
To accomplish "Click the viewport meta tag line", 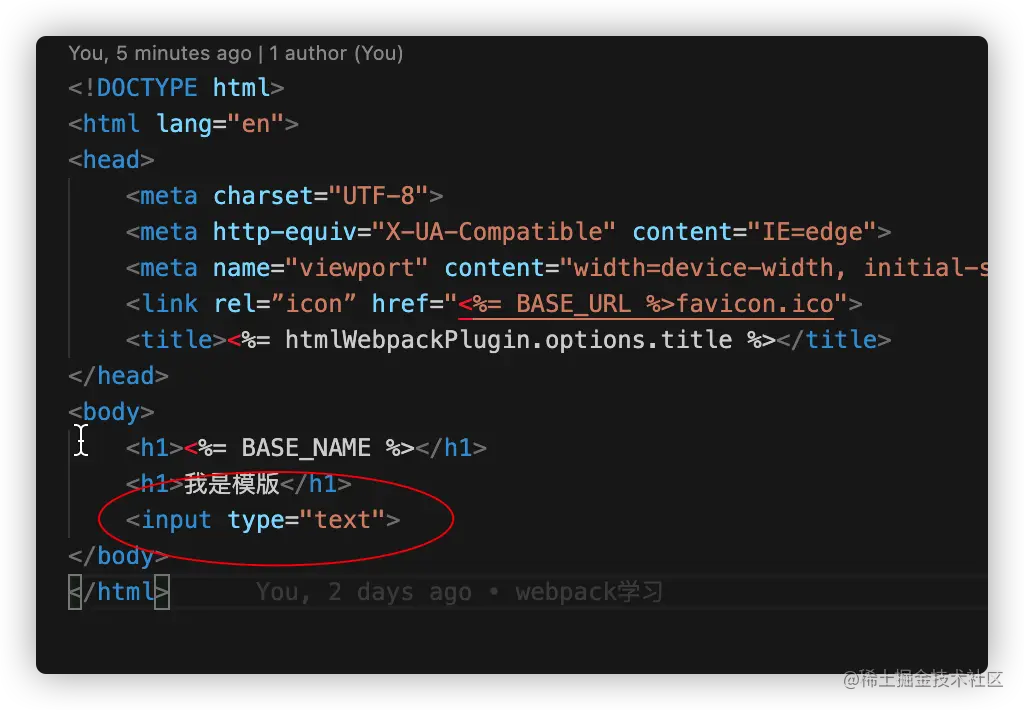I will [556, 267].
